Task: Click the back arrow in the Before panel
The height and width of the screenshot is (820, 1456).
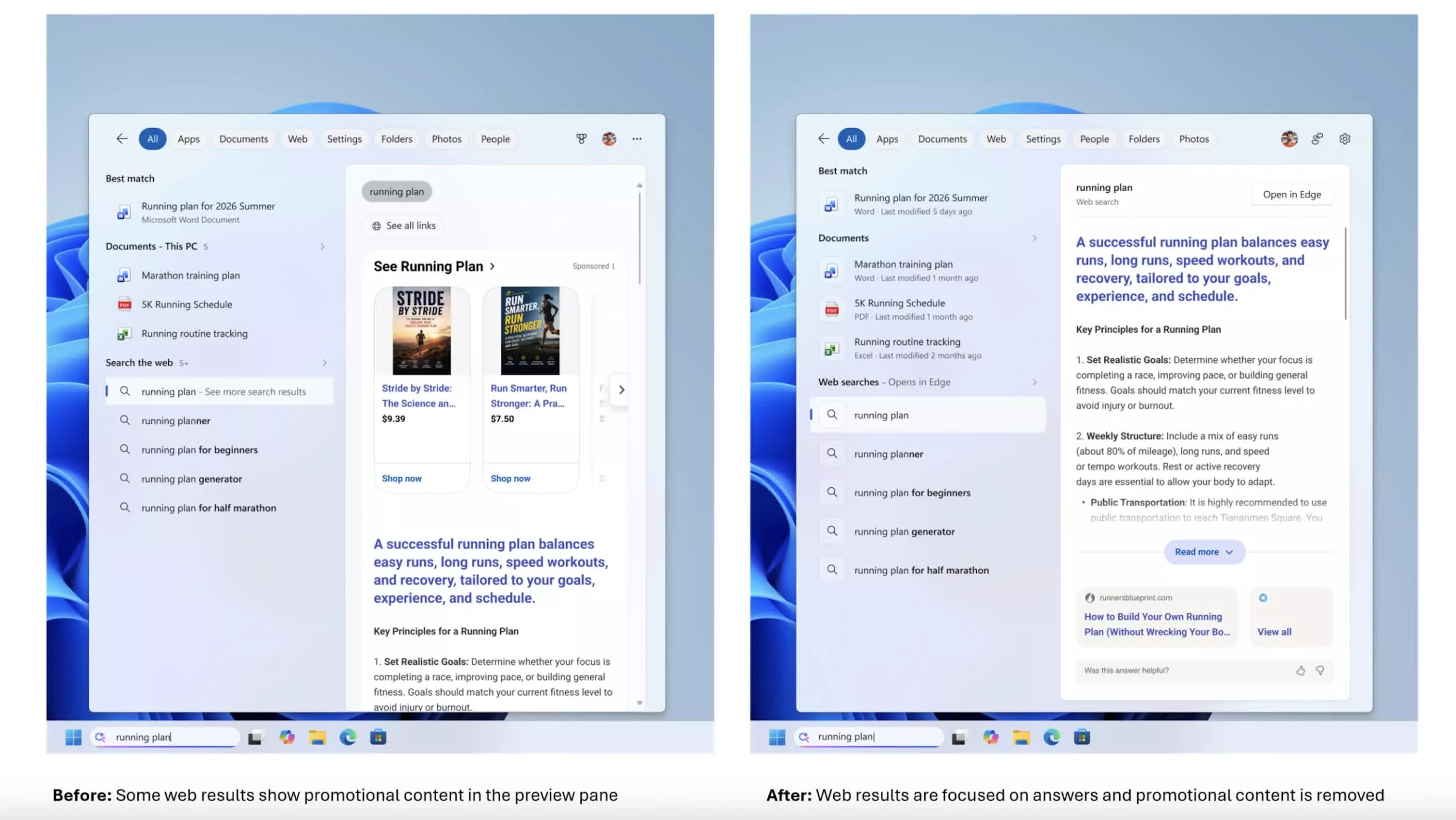Action: (122, 138)
